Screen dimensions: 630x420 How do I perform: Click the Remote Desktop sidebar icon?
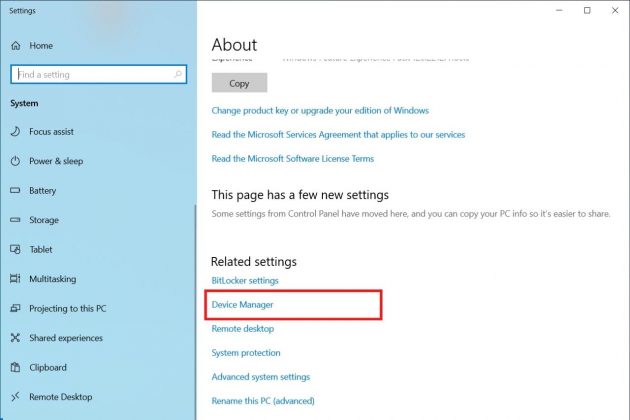(x=15, y=397)
